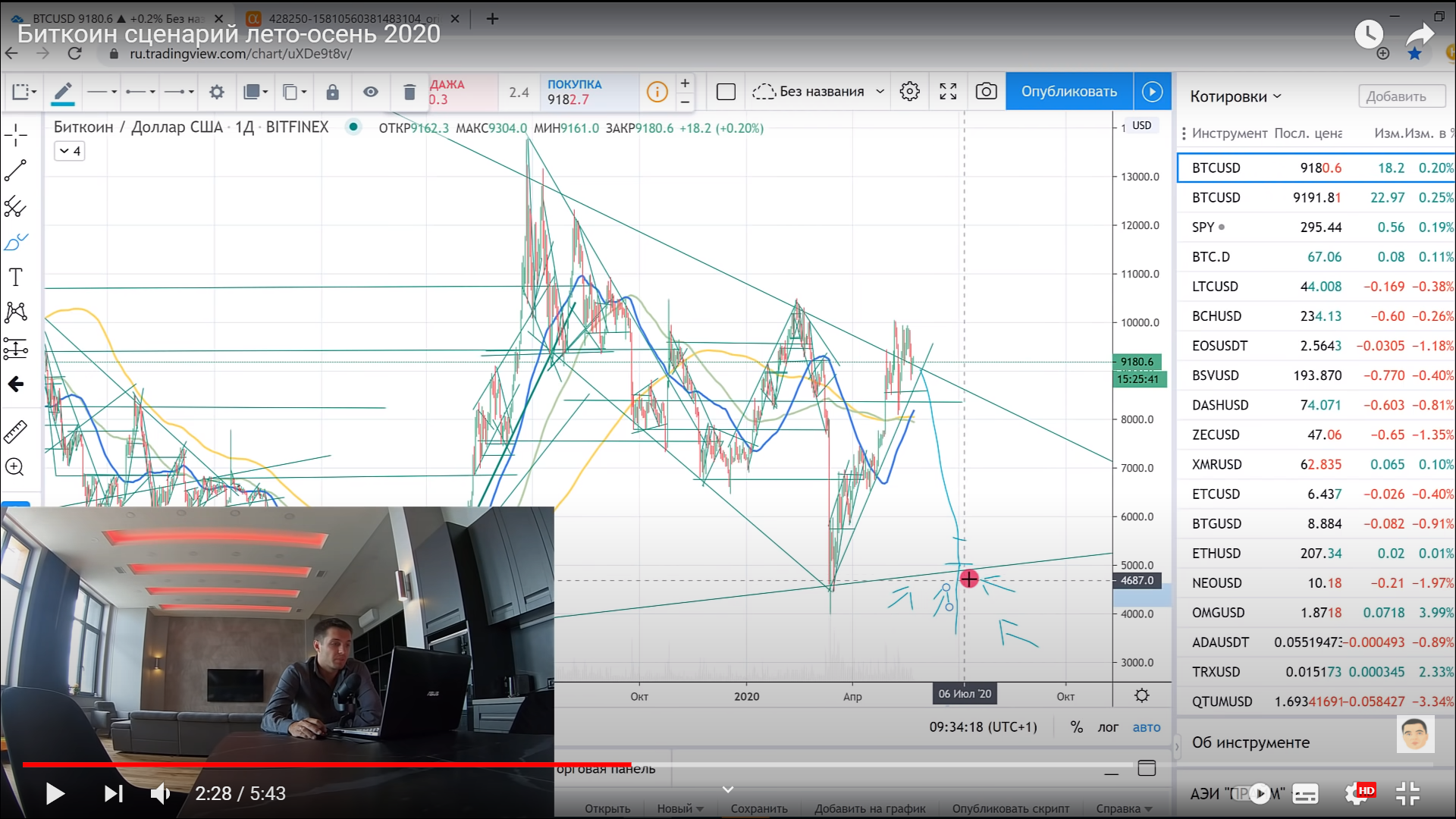Select the trend line tool

pos(15,171)
